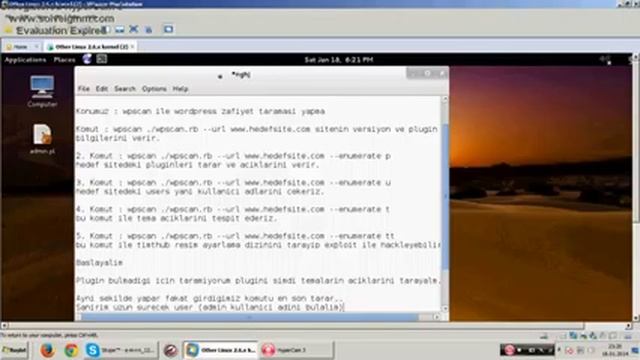Launch Chrome from the taskbar
Image resolution: width=640 pixels, height=360 pixels.
click(x=71, y=350)
